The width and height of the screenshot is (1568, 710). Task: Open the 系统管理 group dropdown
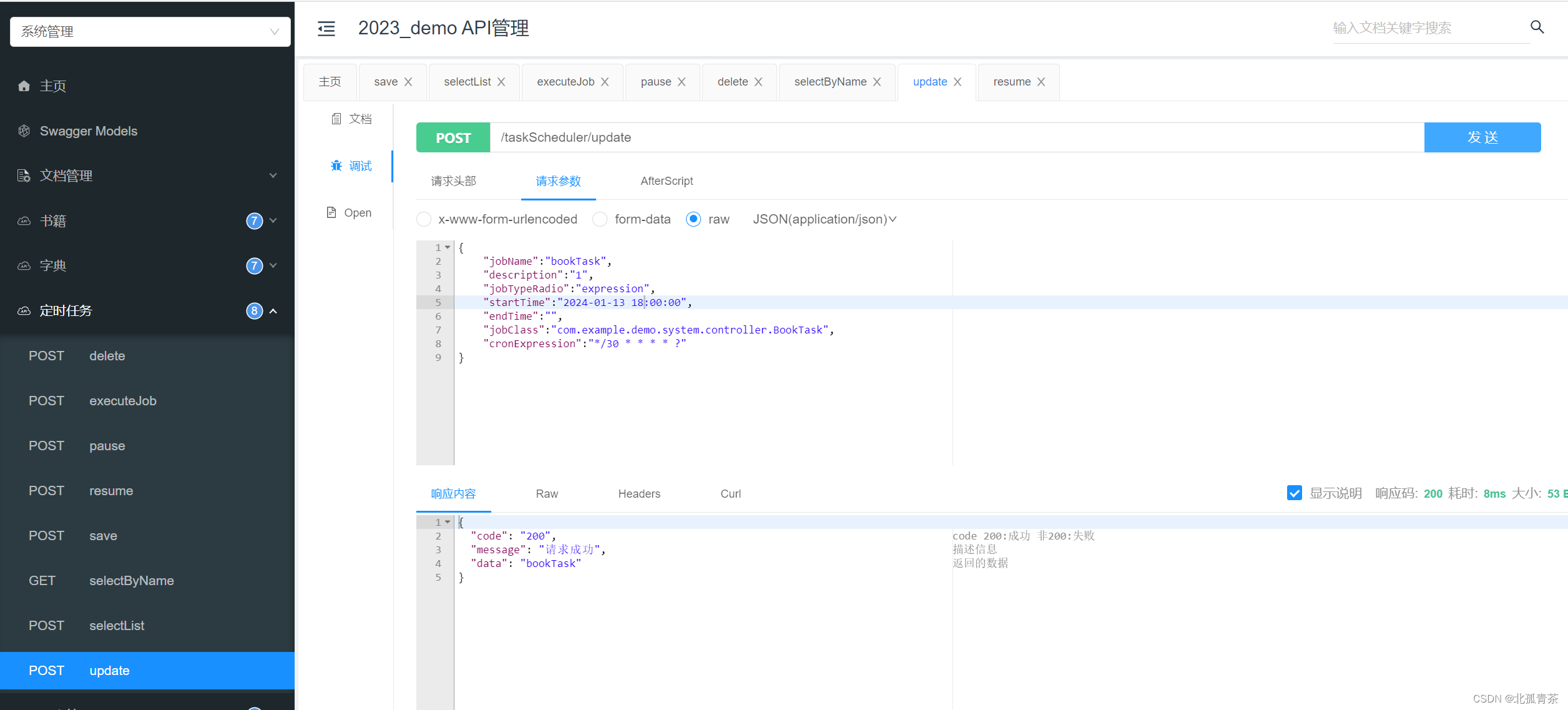coord(150,31)
